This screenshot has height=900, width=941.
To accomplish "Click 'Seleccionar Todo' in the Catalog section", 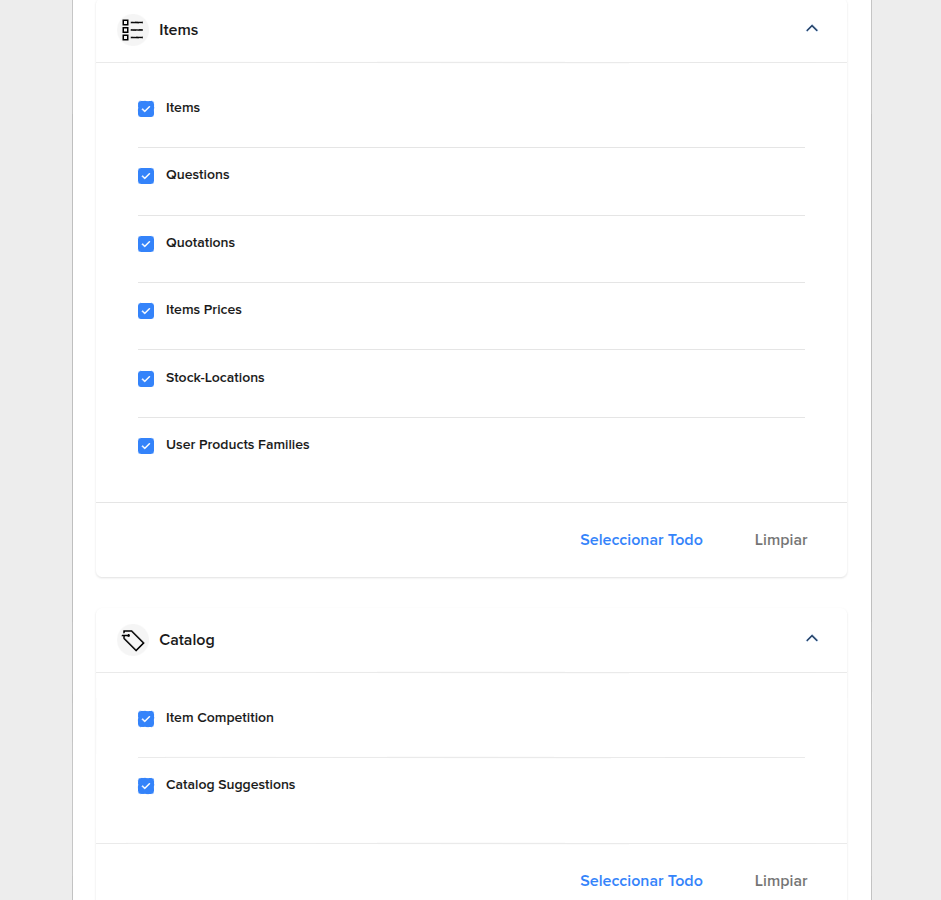I will click(x=641, y=881).
